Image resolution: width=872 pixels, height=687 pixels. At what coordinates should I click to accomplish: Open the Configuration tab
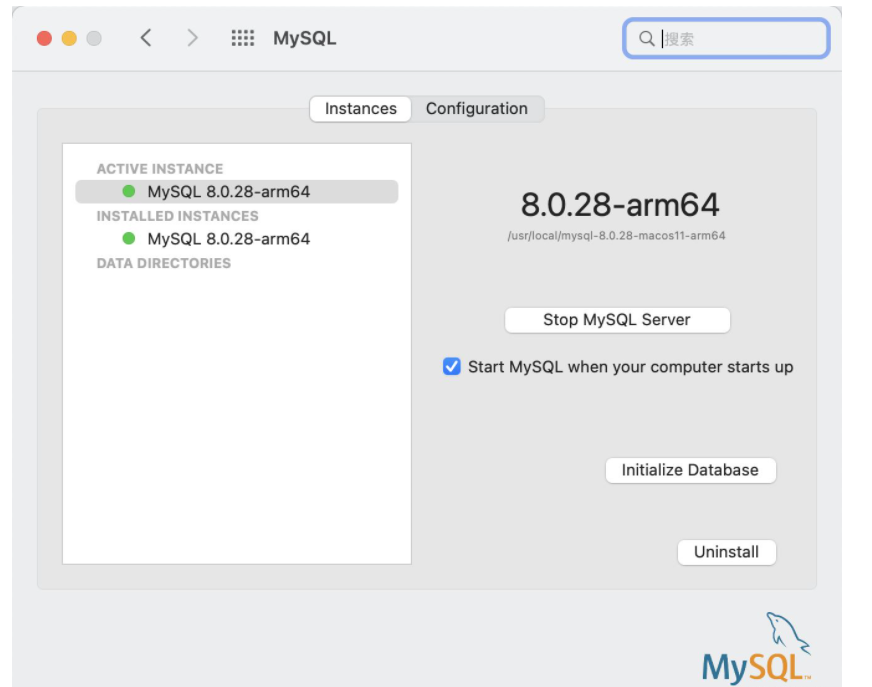point(477,108)
